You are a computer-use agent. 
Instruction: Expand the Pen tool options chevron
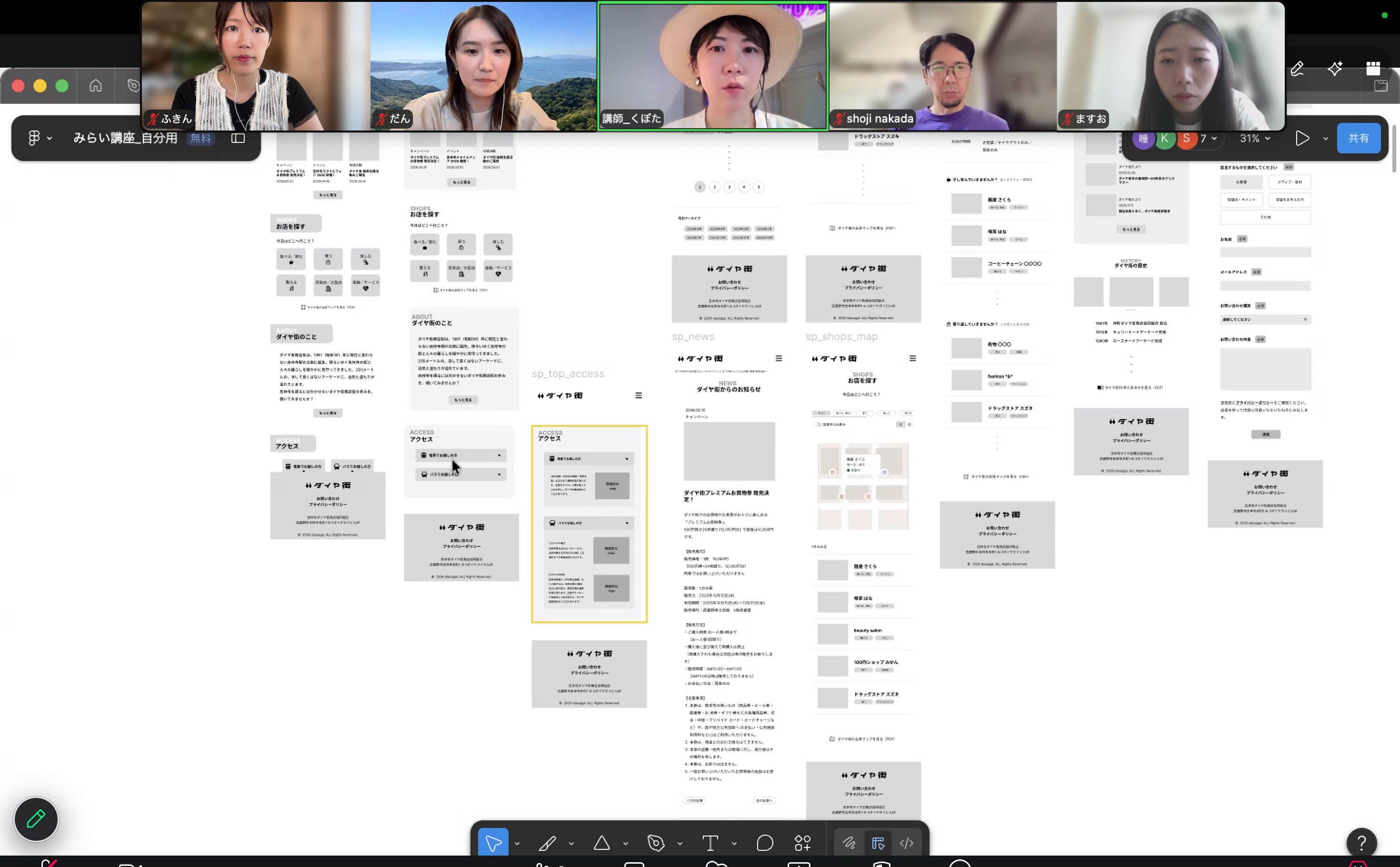click(680, 844)
